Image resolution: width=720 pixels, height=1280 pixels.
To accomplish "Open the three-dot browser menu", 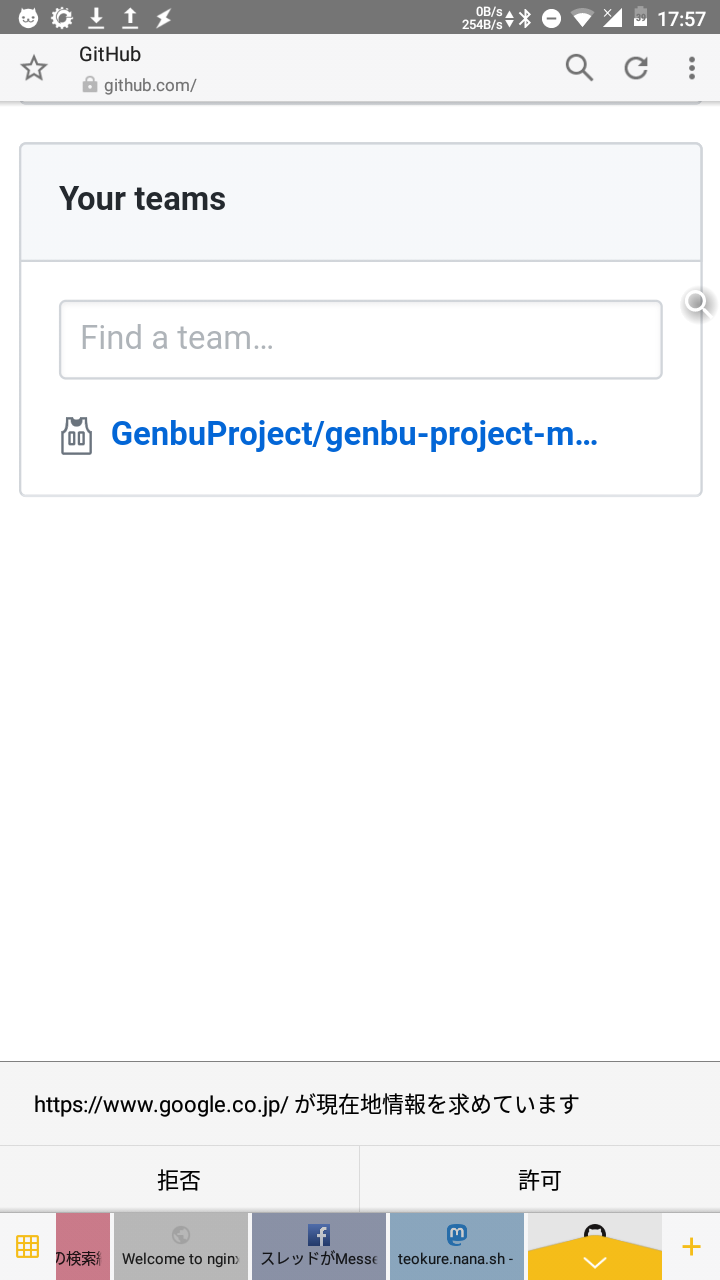I will 691,68.
